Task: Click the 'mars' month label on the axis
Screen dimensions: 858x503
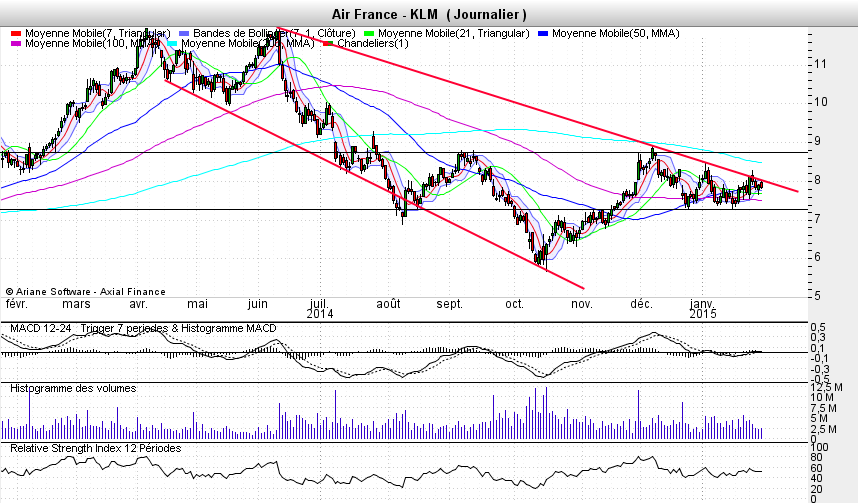Action: point(76,304)
